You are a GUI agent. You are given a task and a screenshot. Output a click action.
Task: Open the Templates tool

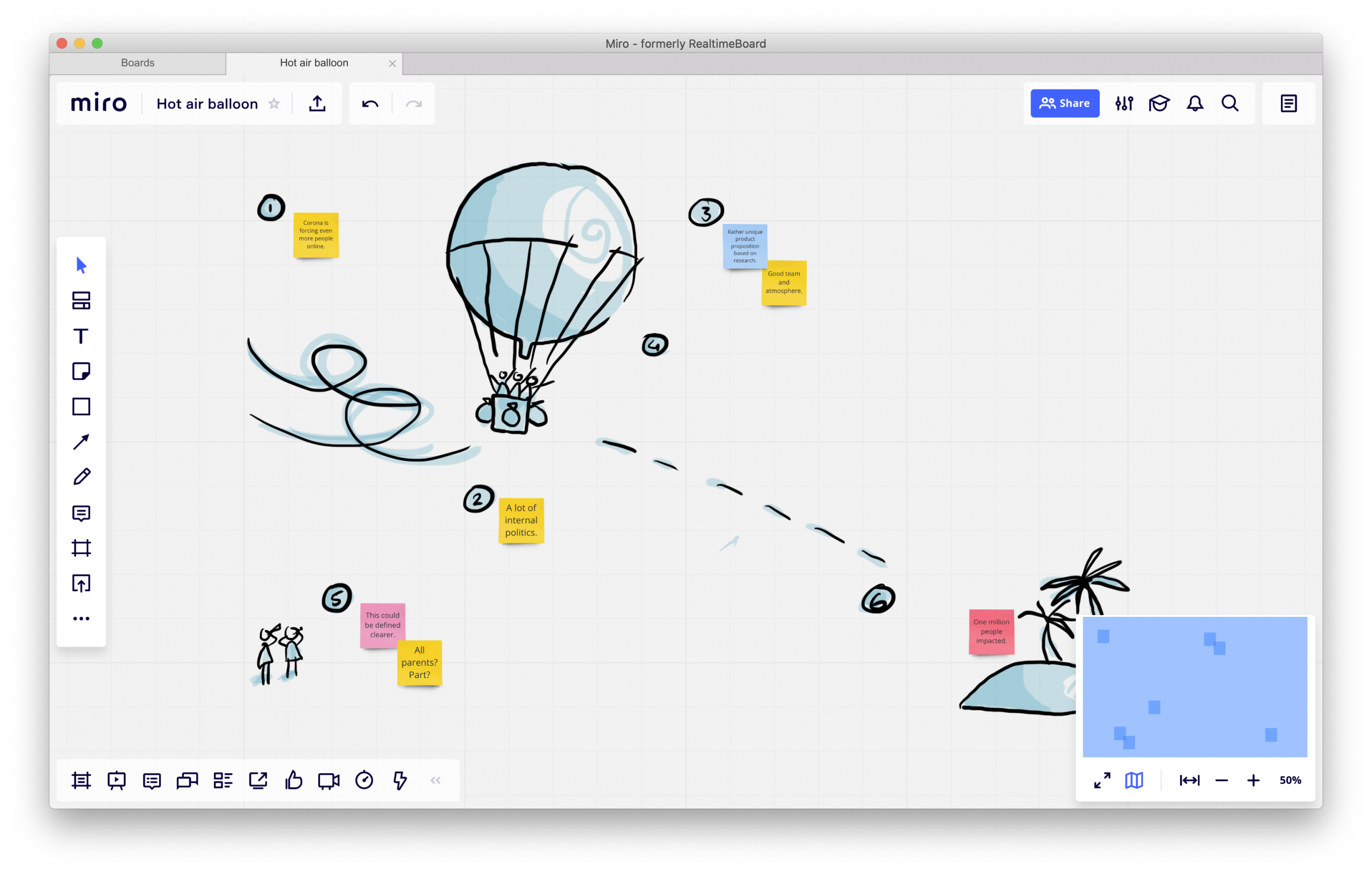coord(81,301)
